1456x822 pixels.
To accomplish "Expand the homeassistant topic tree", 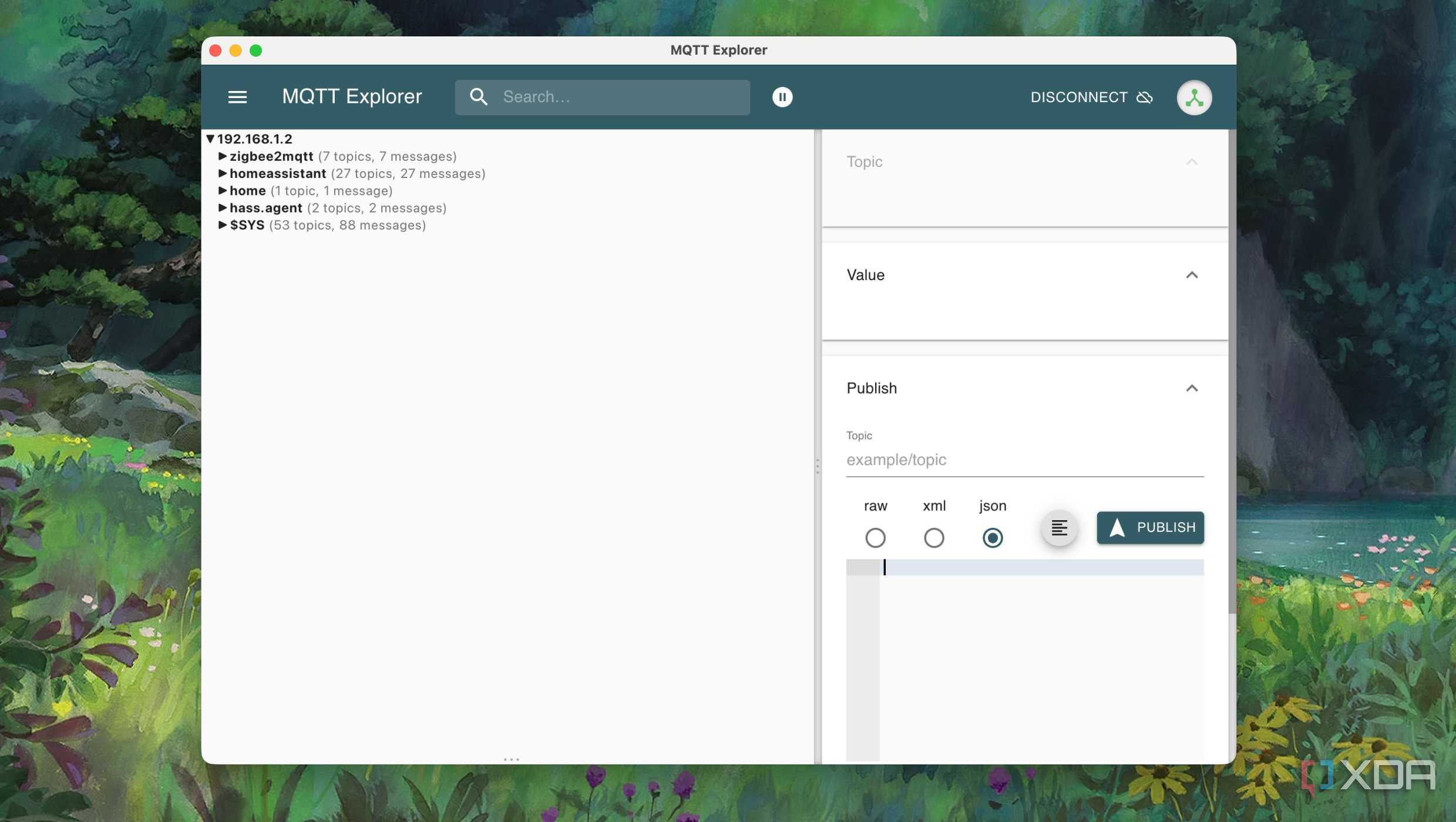I will [223, 173].
